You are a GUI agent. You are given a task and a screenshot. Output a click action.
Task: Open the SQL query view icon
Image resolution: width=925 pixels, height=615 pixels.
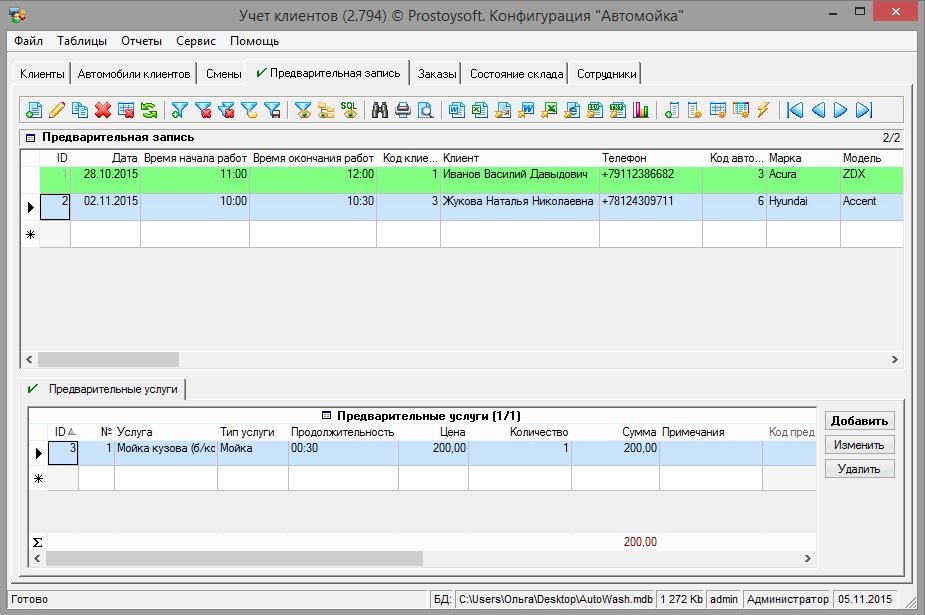click(x=349, y=110)
